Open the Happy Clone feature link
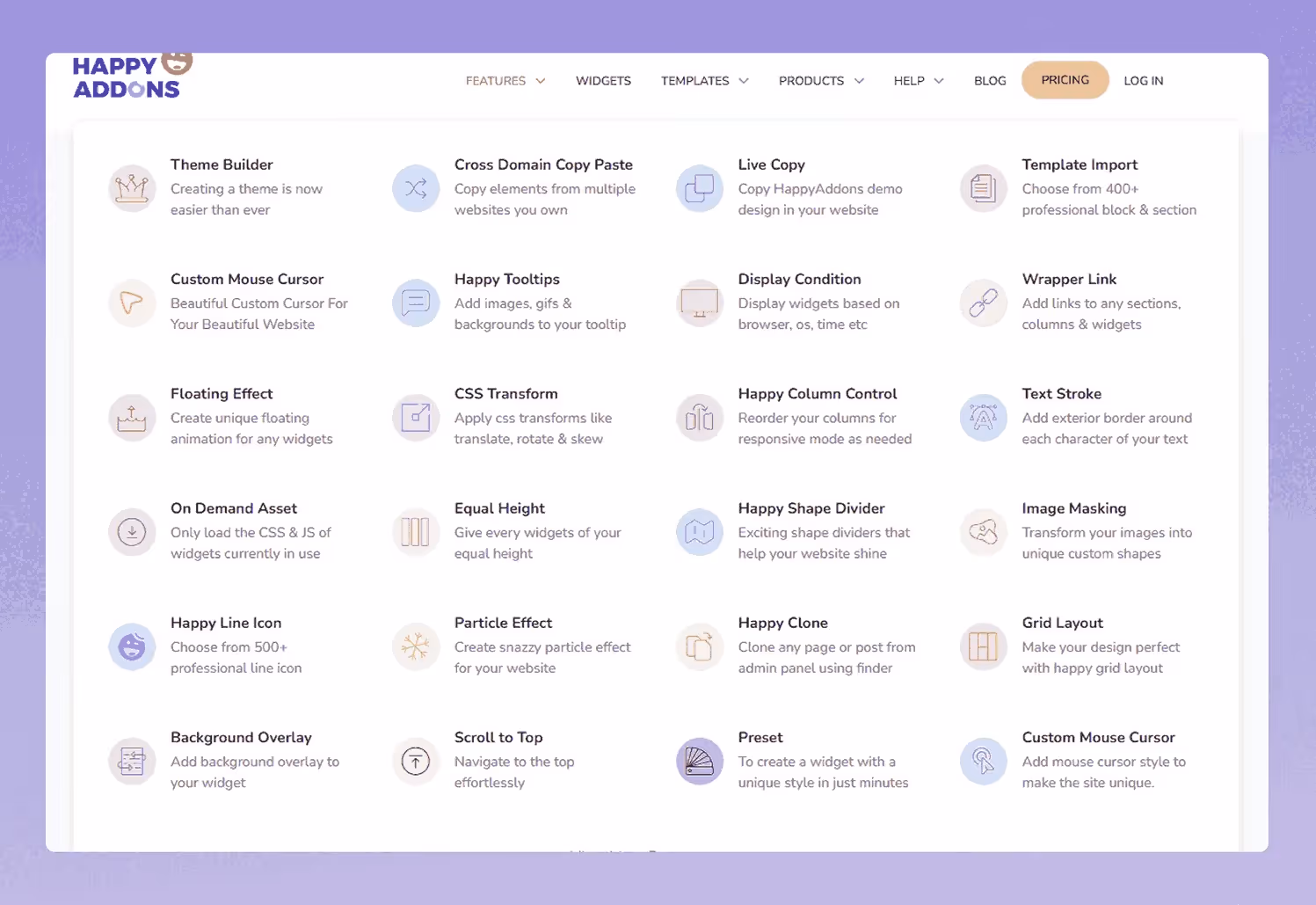The height and width of the screenshot is (905, 1316). [x=782, y=623]
